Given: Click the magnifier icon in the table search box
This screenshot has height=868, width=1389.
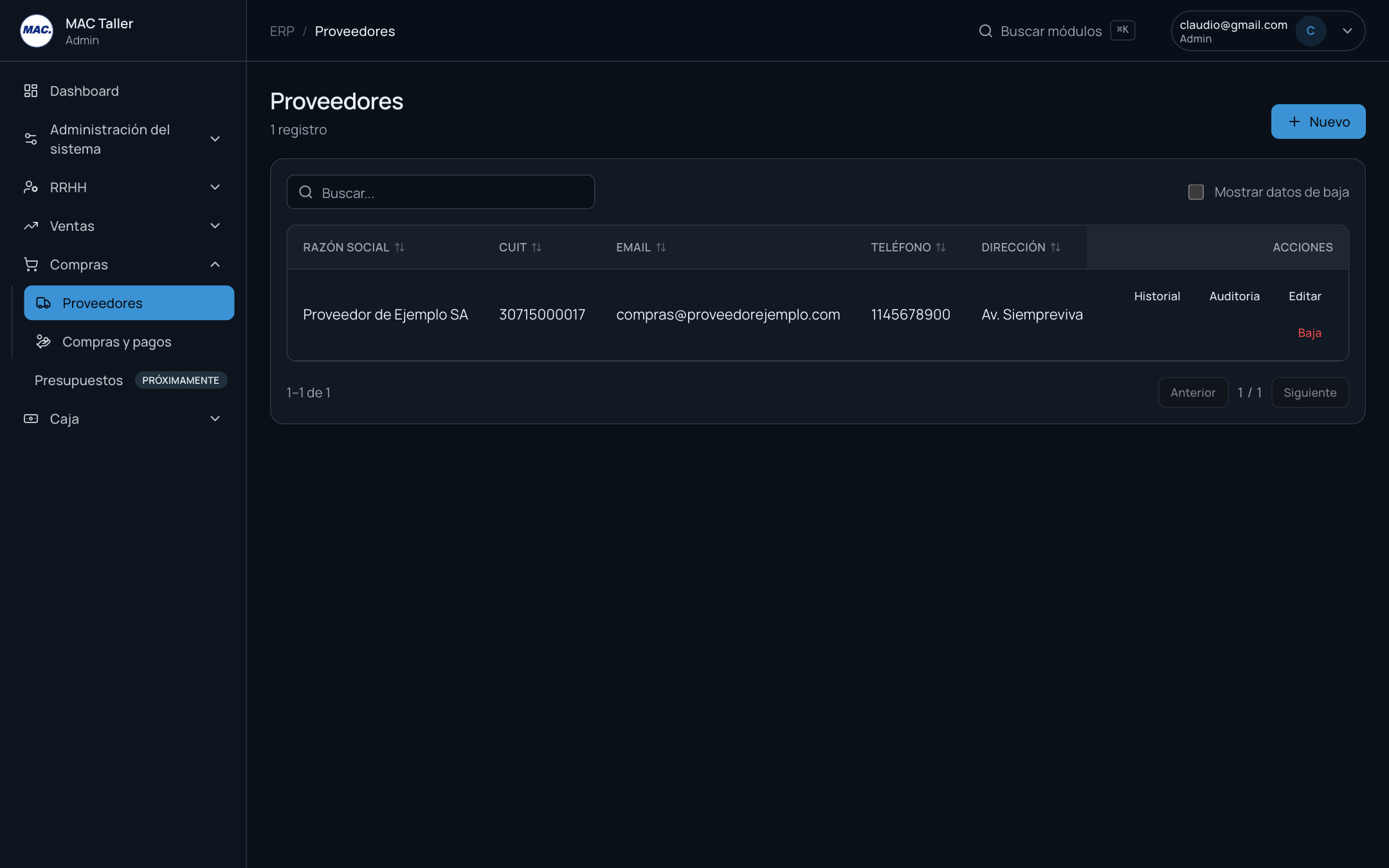Looking at the screenshot, I should (306, 192).
